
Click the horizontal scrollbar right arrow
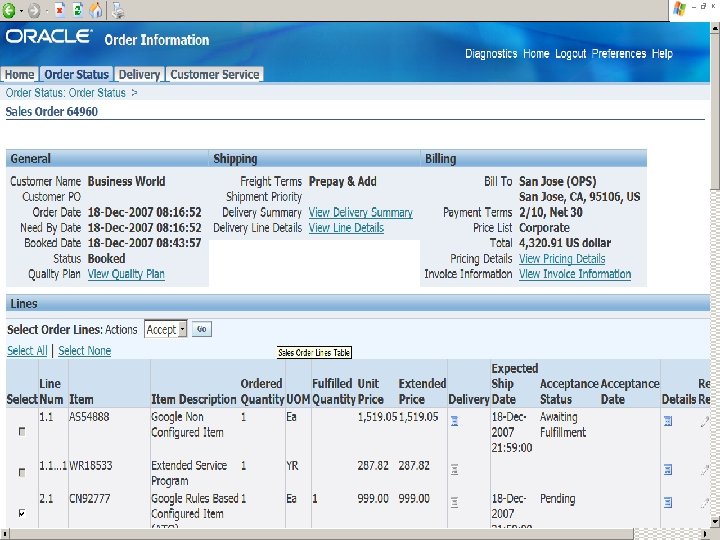705,534
